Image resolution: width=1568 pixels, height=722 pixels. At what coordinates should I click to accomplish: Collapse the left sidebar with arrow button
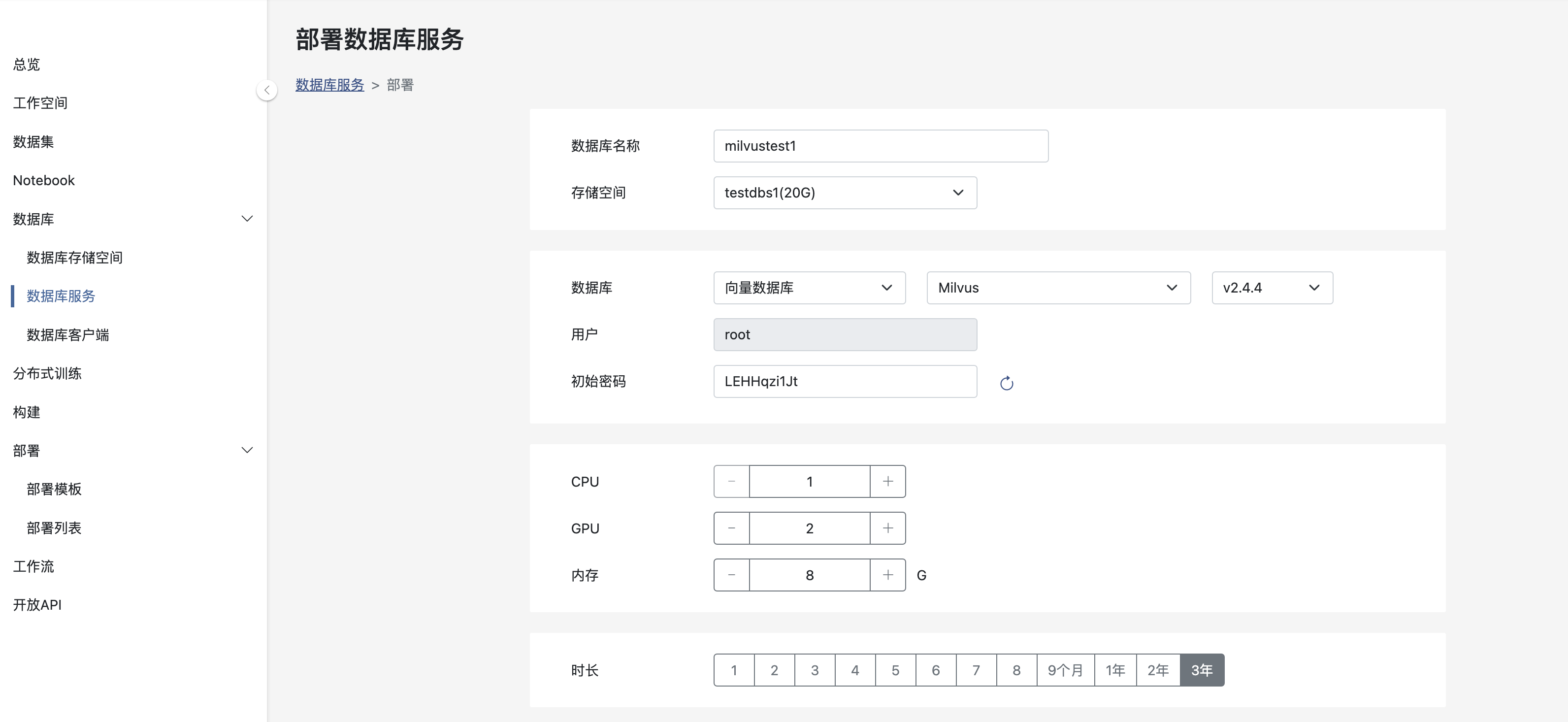(266, 90)
